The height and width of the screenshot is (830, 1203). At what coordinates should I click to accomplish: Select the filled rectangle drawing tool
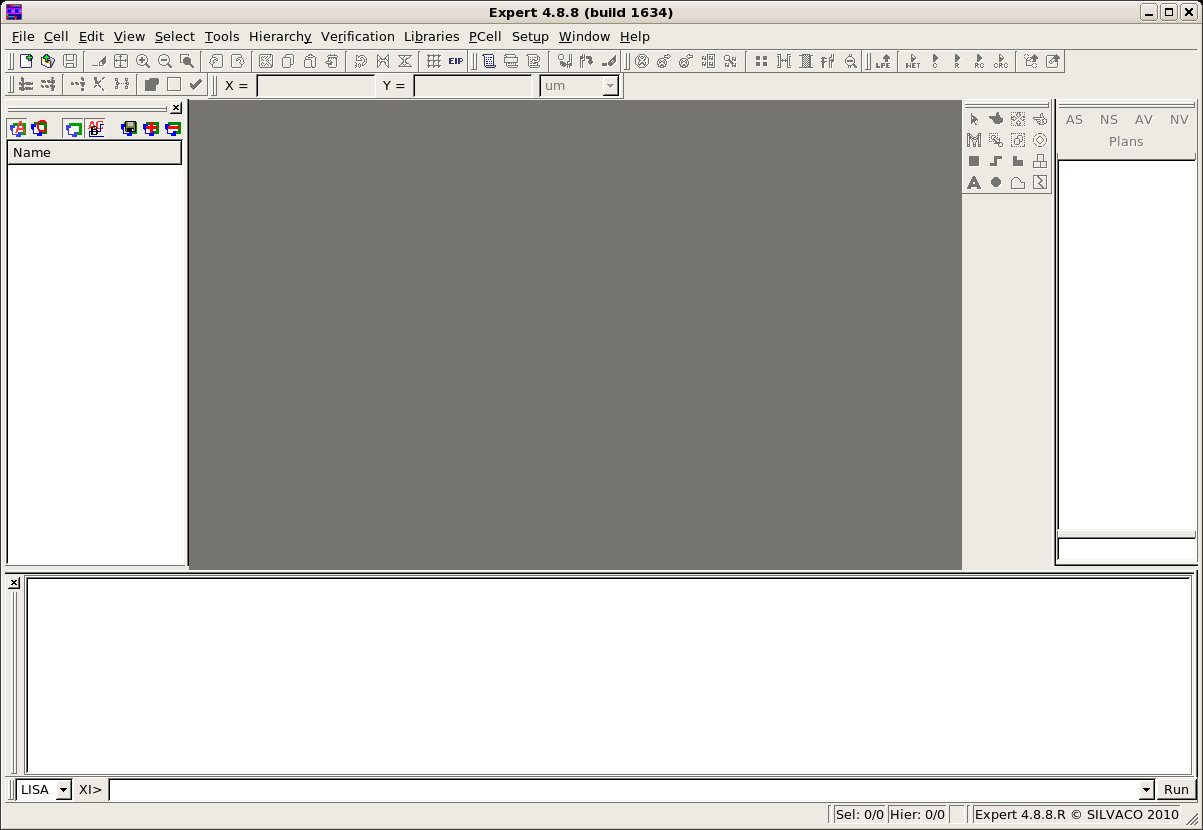click(x=974, y=161)
